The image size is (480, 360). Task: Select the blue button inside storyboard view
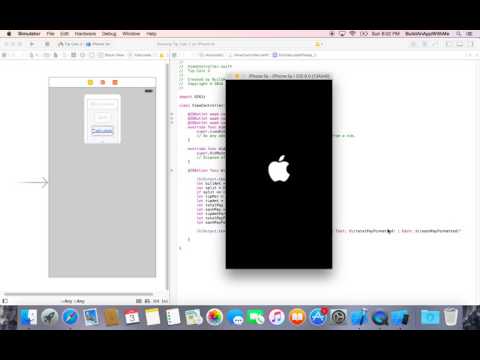[x=102, y=131]
